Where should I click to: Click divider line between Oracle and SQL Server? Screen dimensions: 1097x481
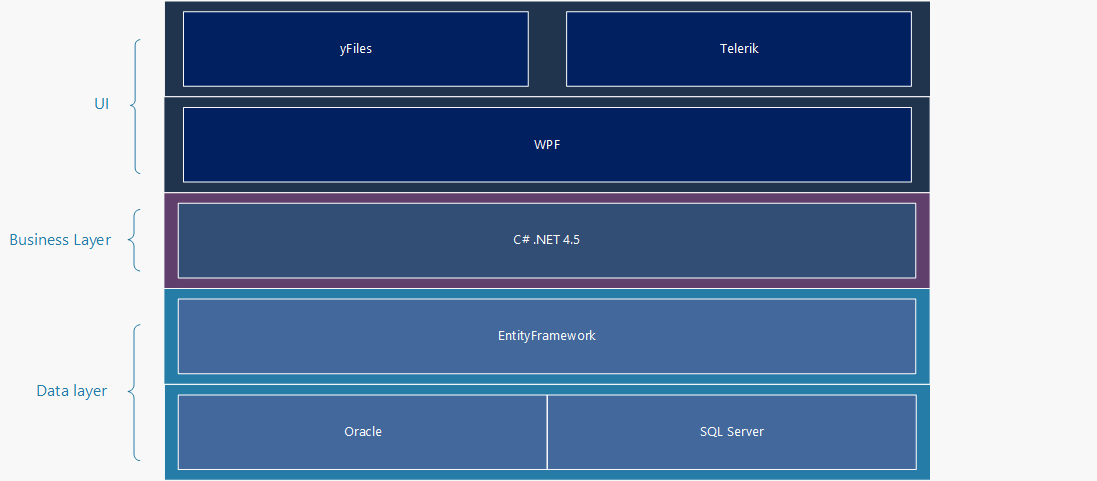[547, 432]
